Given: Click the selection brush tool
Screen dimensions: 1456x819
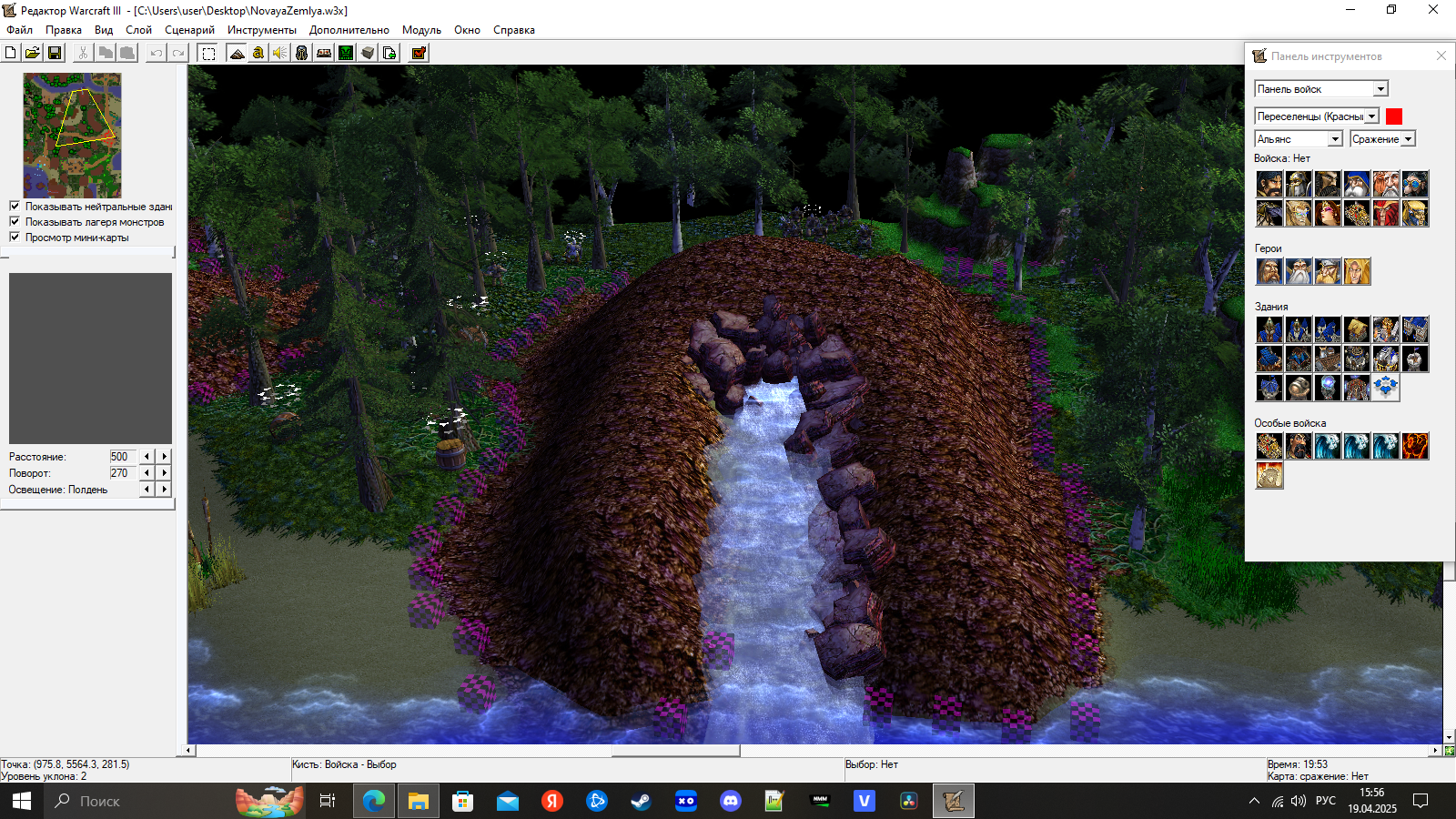Looking at the screenshot, I should pos(208,53).
